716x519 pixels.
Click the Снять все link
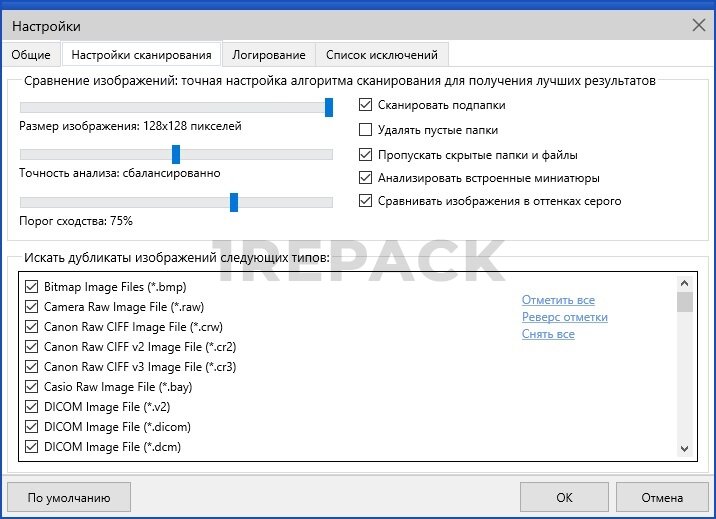coord(548,334)
